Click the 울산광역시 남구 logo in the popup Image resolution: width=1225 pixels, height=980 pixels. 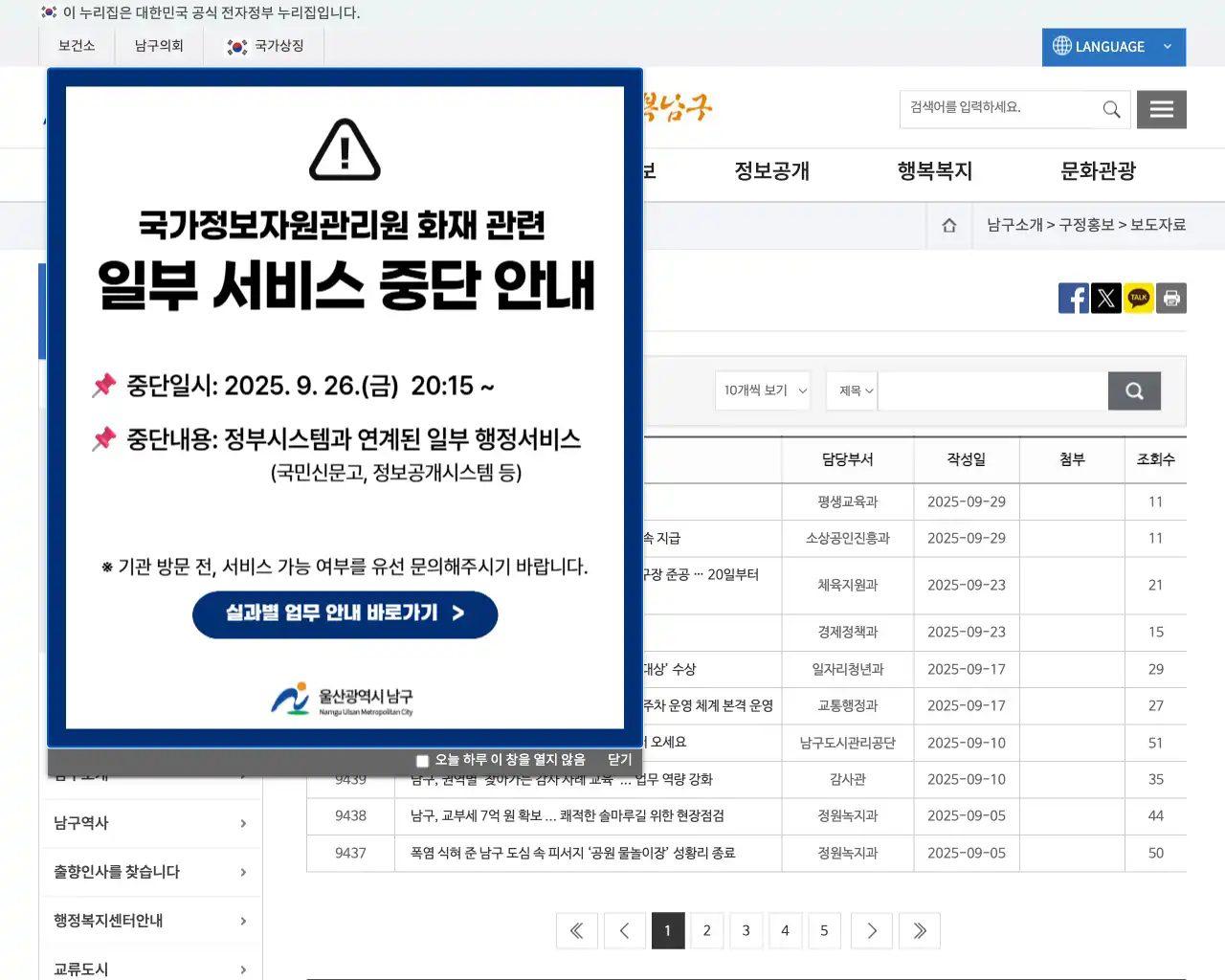point(343,700)
